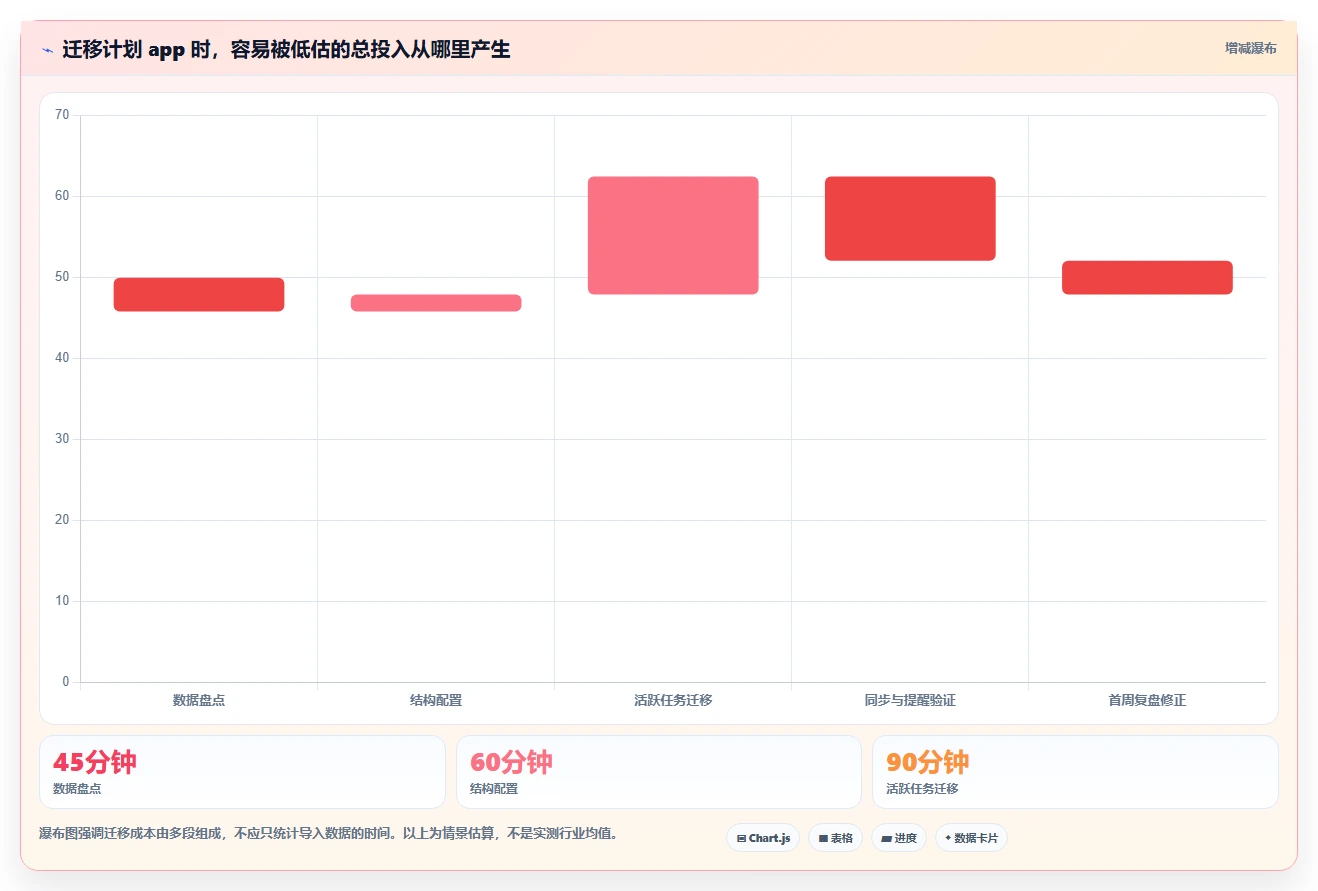Click the 结构配置 waterfall bar
Viewport: 1318px width, 891px height.
pyautogui.click(x=436, y=303)
